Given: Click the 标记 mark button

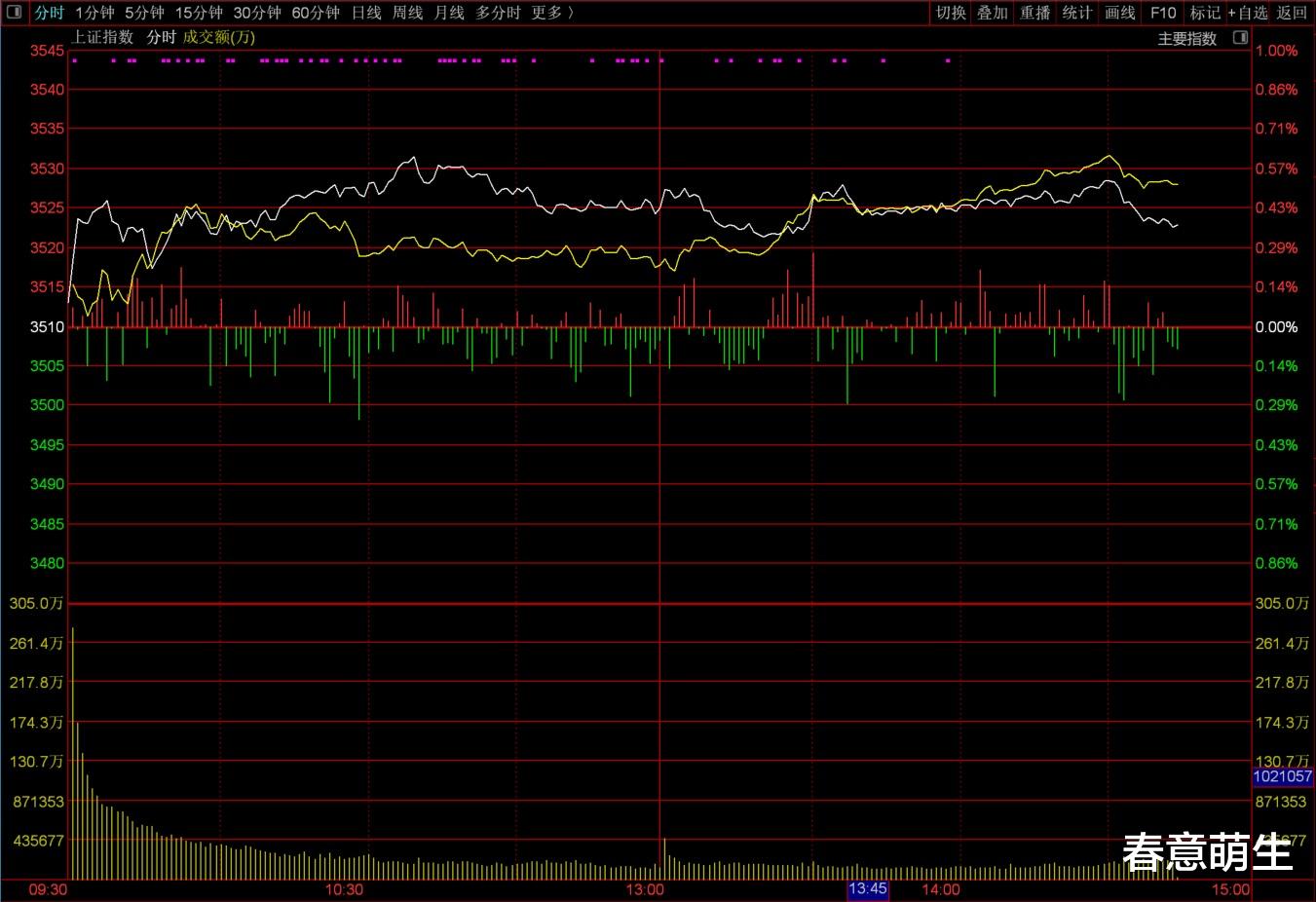Looking at the screenshot, I should [x=1205, y=13].
